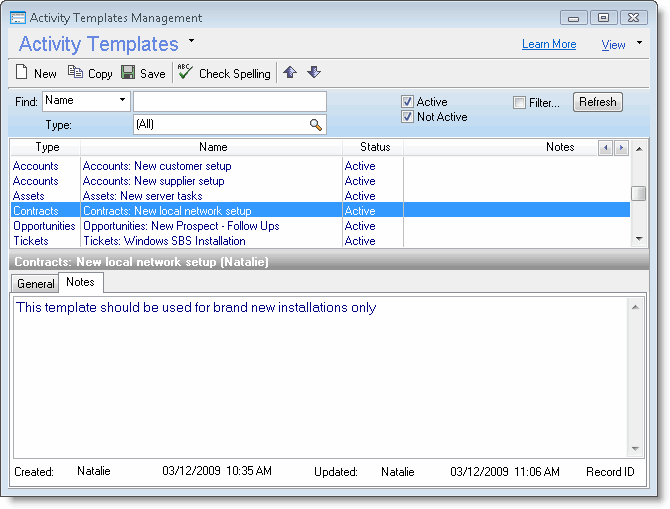Toggle the Not Active checkbox
The image size is (670, 509).
408,117
